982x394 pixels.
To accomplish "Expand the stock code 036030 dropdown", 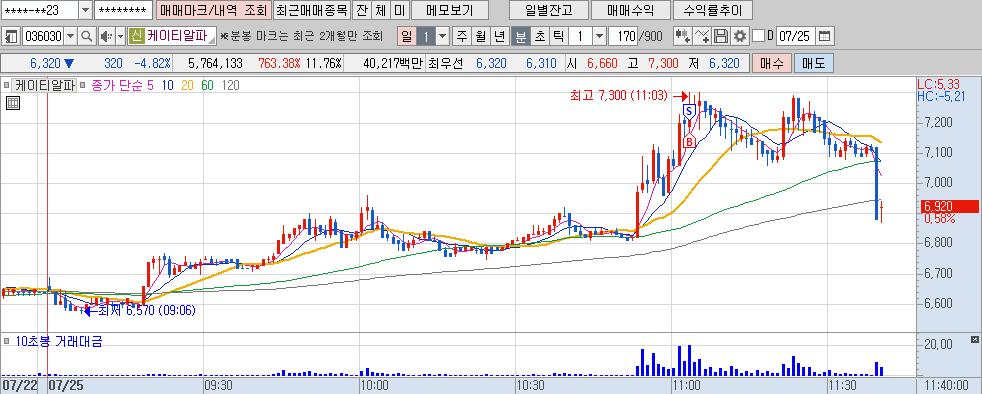I will point(70,36).
